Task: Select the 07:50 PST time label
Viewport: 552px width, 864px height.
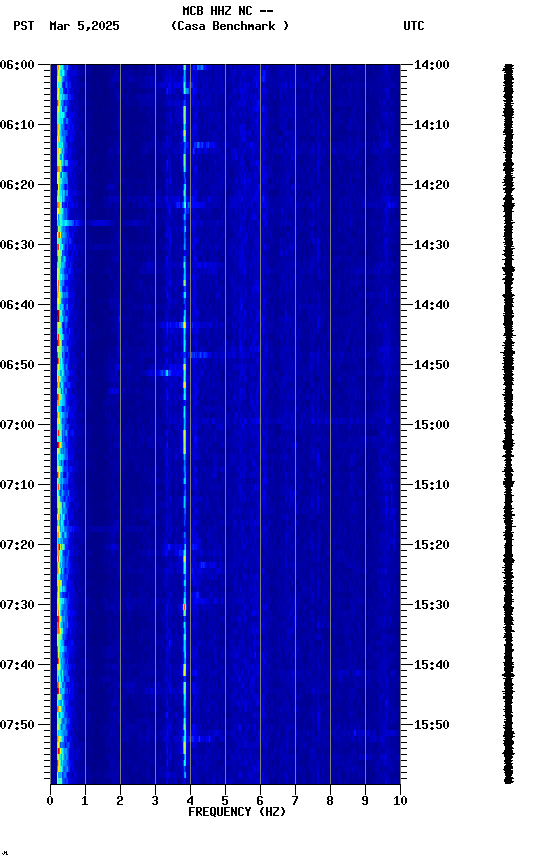Action: point(17,725)
